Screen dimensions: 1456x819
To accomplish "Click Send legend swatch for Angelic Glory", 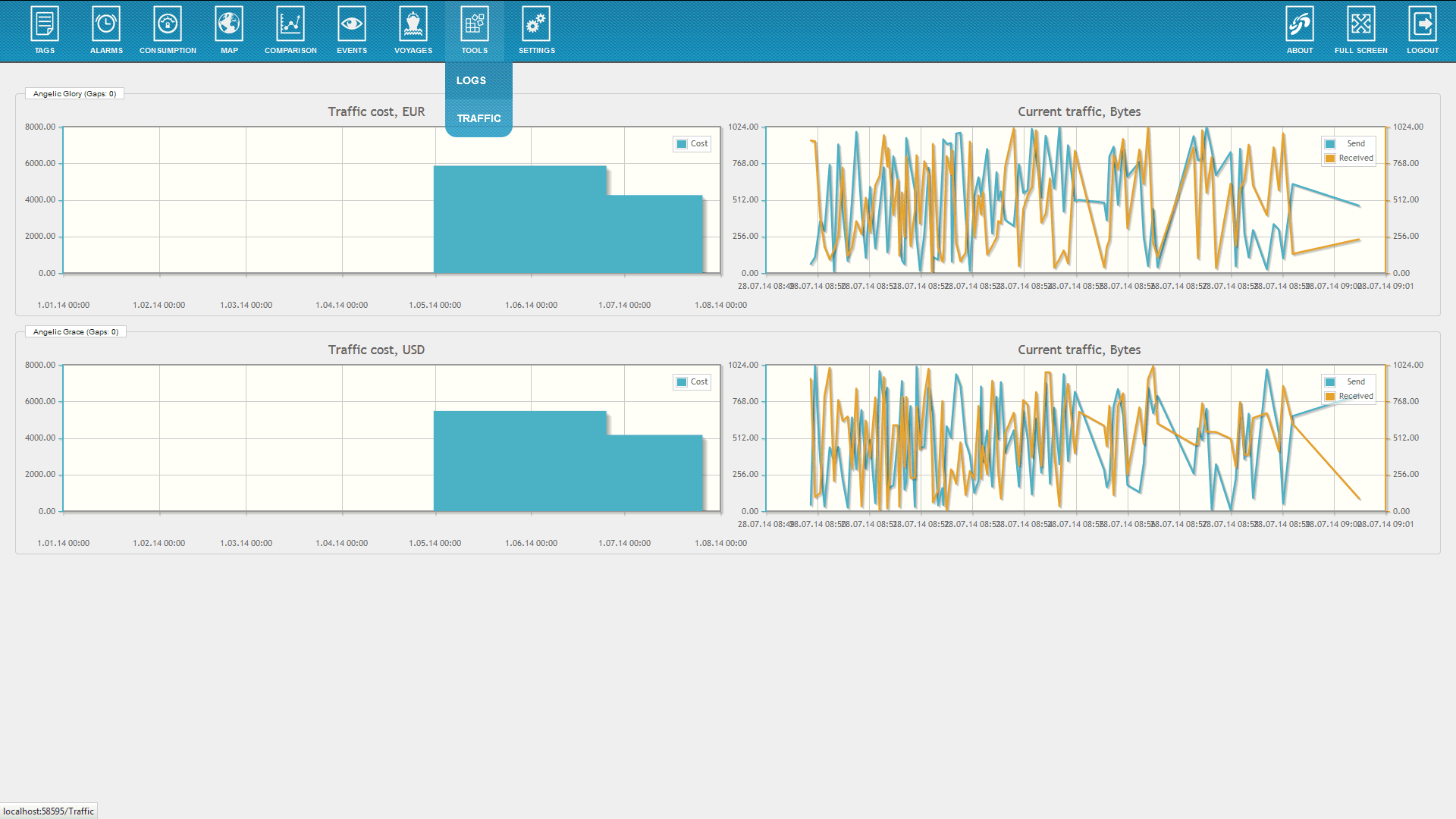I will tap(1330, 144).
